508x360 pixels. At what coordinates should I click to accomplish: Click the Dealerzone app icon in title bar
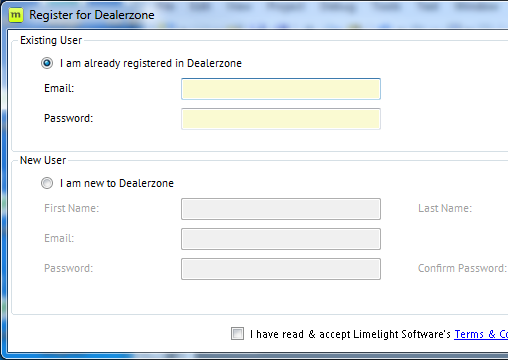click(15, 15)
